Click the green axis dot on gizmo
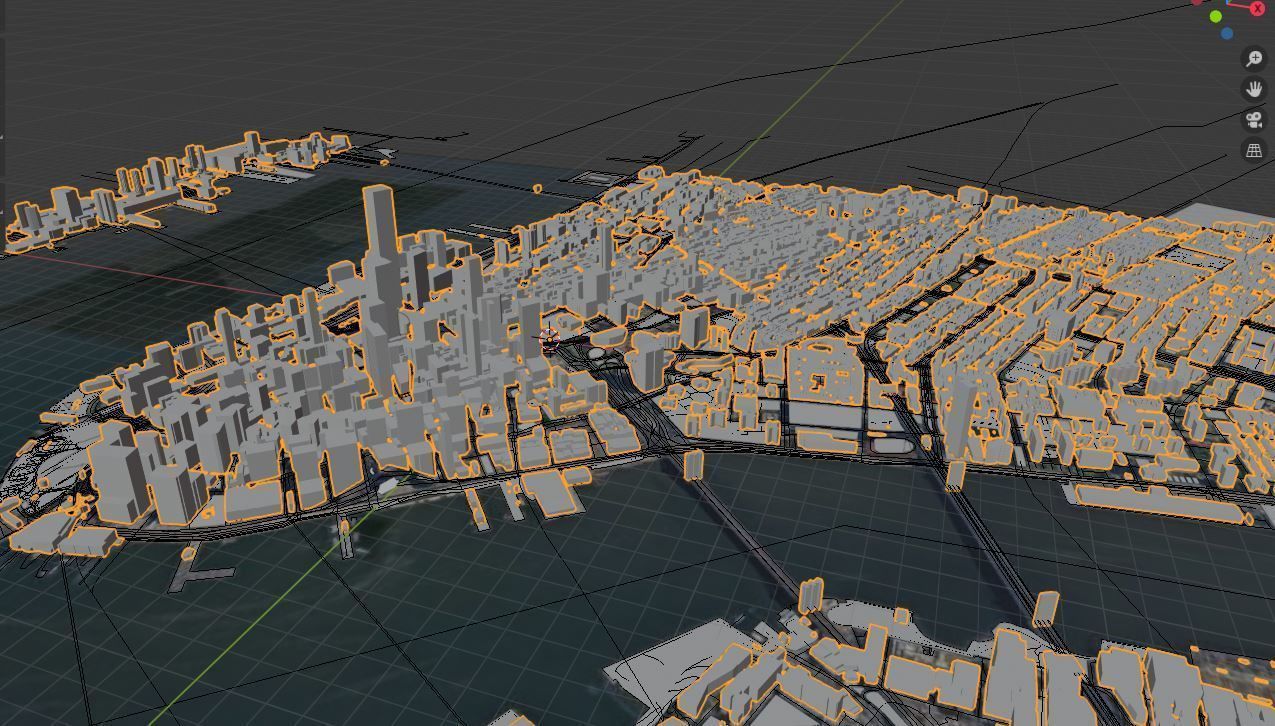Viewport: 1275px width, 726px height. point(1216,16)
